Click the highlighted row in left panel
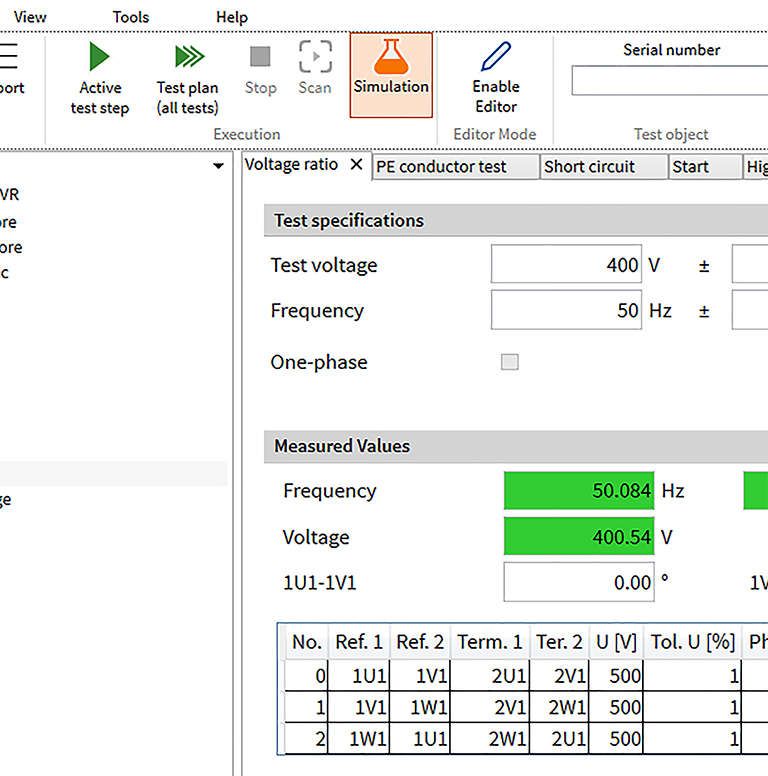Image resolution: width=768 pixels, height=776 pixels. click(113, 473)
